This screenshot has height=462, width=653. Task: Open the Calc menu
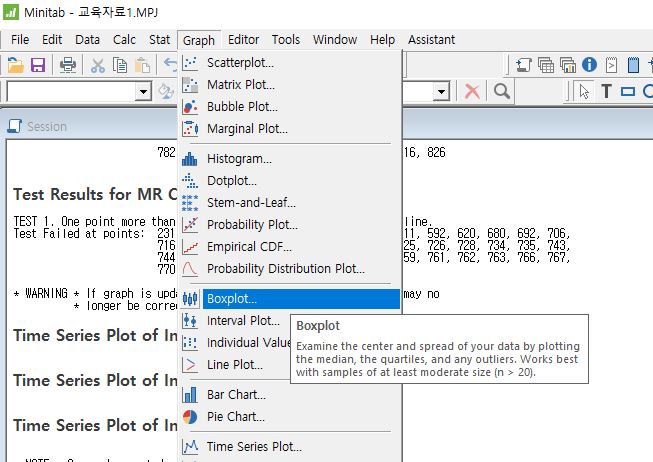[124, 40]
